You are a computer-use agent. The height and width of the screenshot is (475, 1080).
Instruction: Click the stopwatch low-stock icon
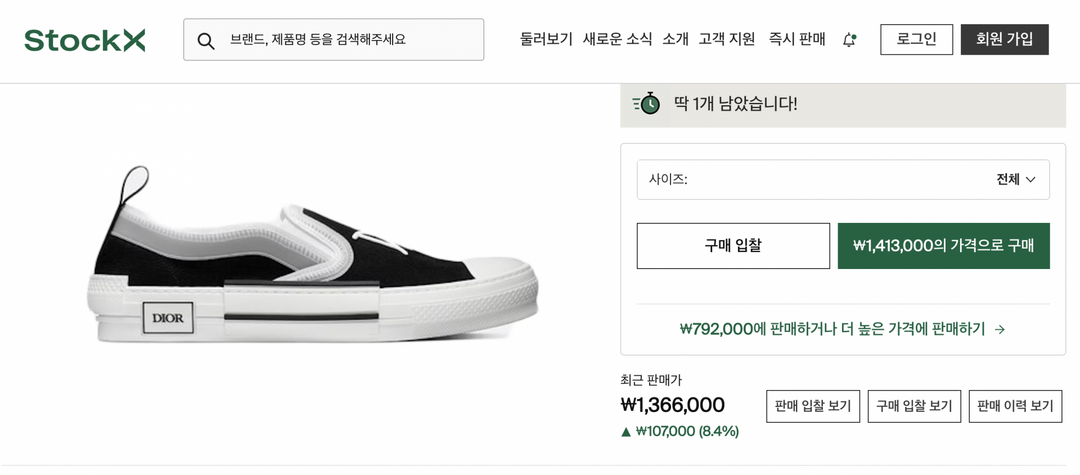click(x=647, y=103)
